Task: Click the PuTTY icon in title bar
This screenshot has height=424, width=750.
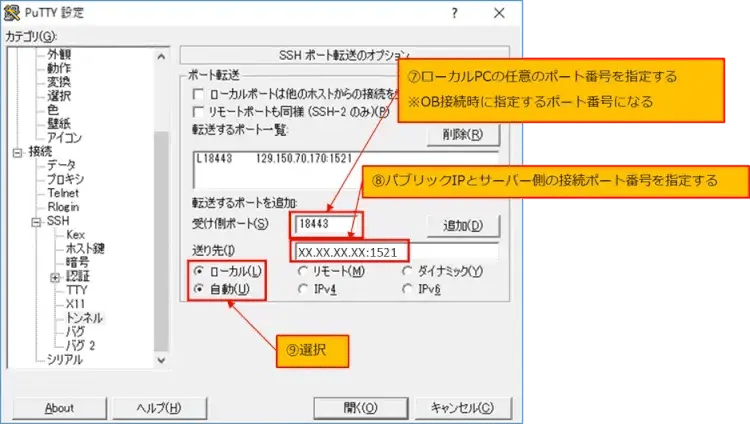Action: 13,12
